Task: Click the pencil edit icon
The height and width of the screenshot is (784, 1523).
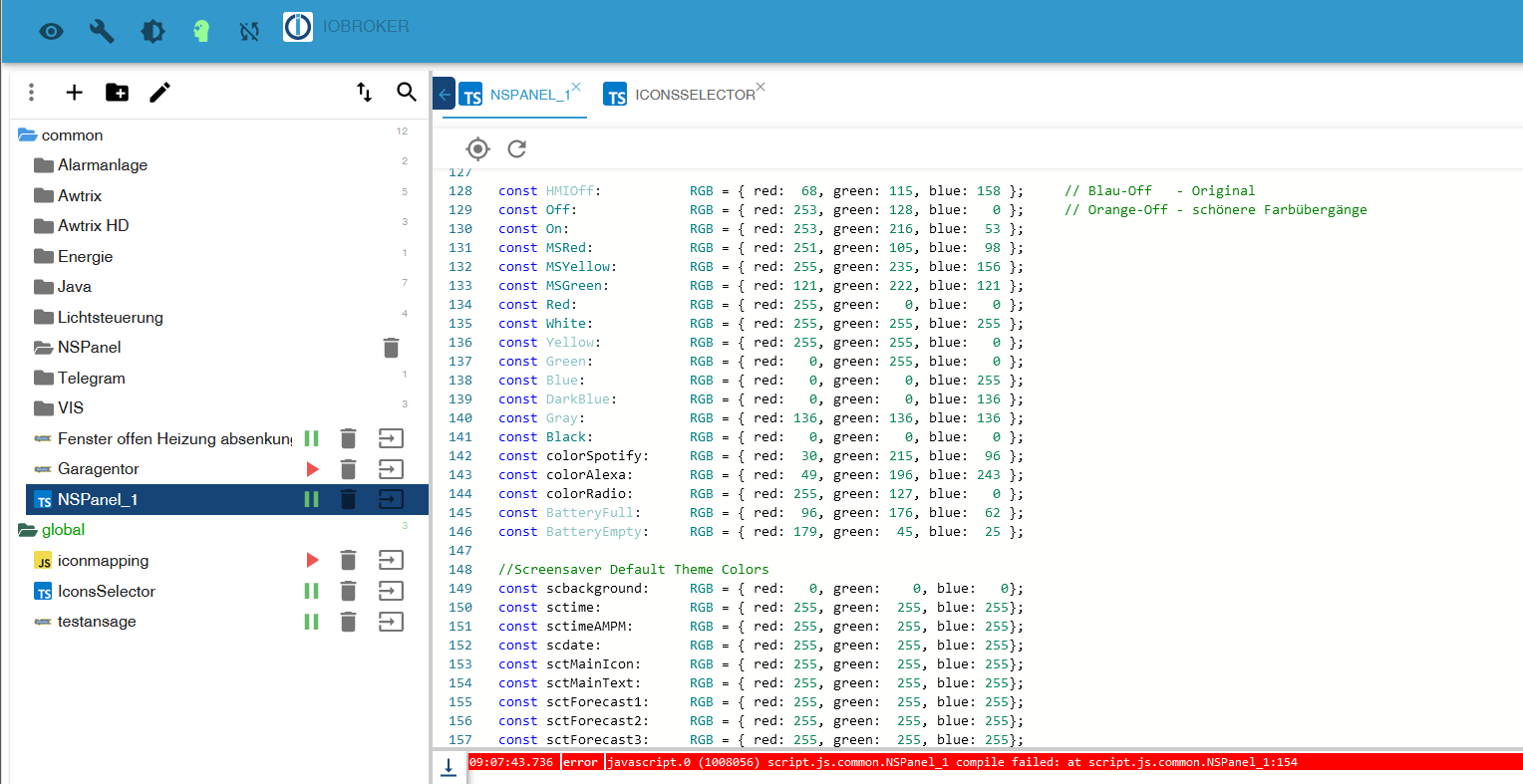Action: [x=159, y=92]
